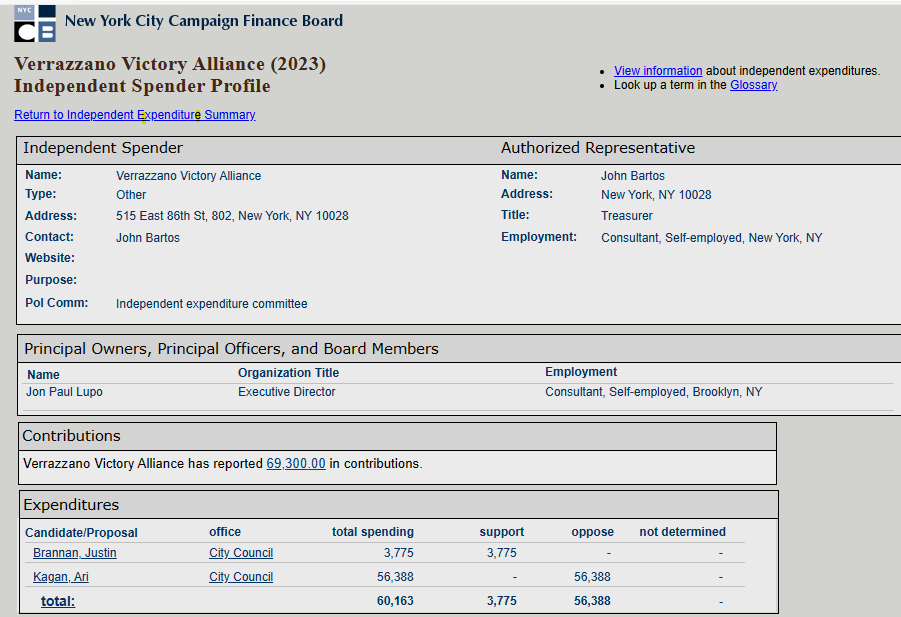Click Principal Owners, Principal Officers header
The image size is (901, 617).
232,349
